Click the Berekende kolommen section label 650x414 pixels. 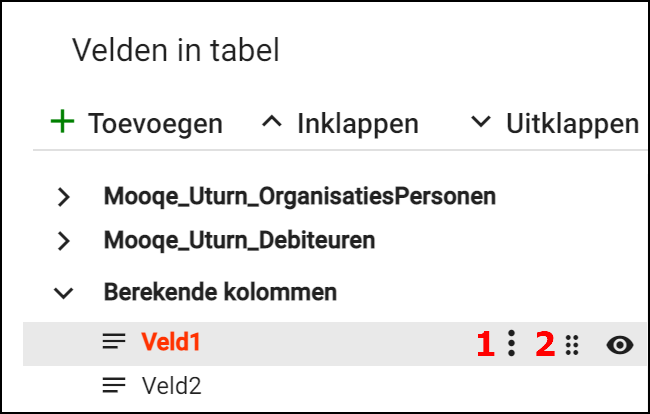coord(220,293)
